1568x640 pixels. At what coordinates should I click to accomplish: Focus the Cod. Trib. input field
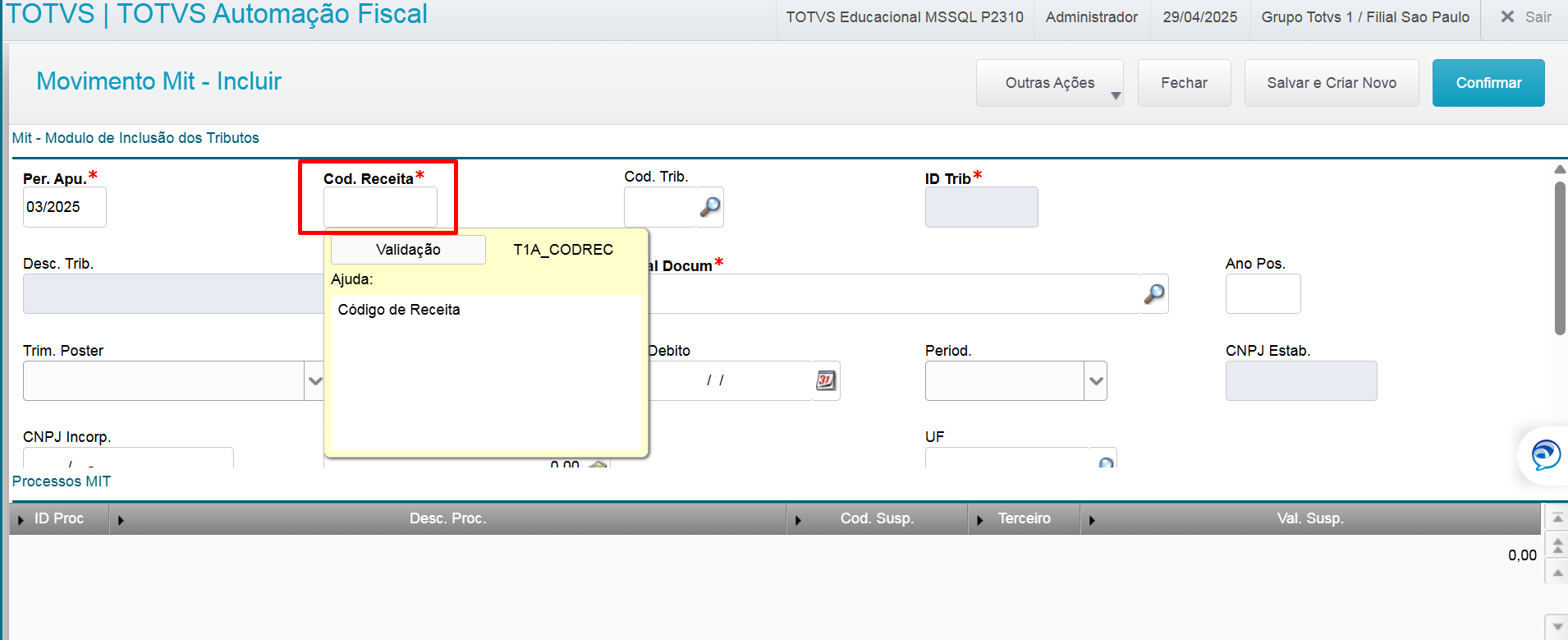[660, 207]
